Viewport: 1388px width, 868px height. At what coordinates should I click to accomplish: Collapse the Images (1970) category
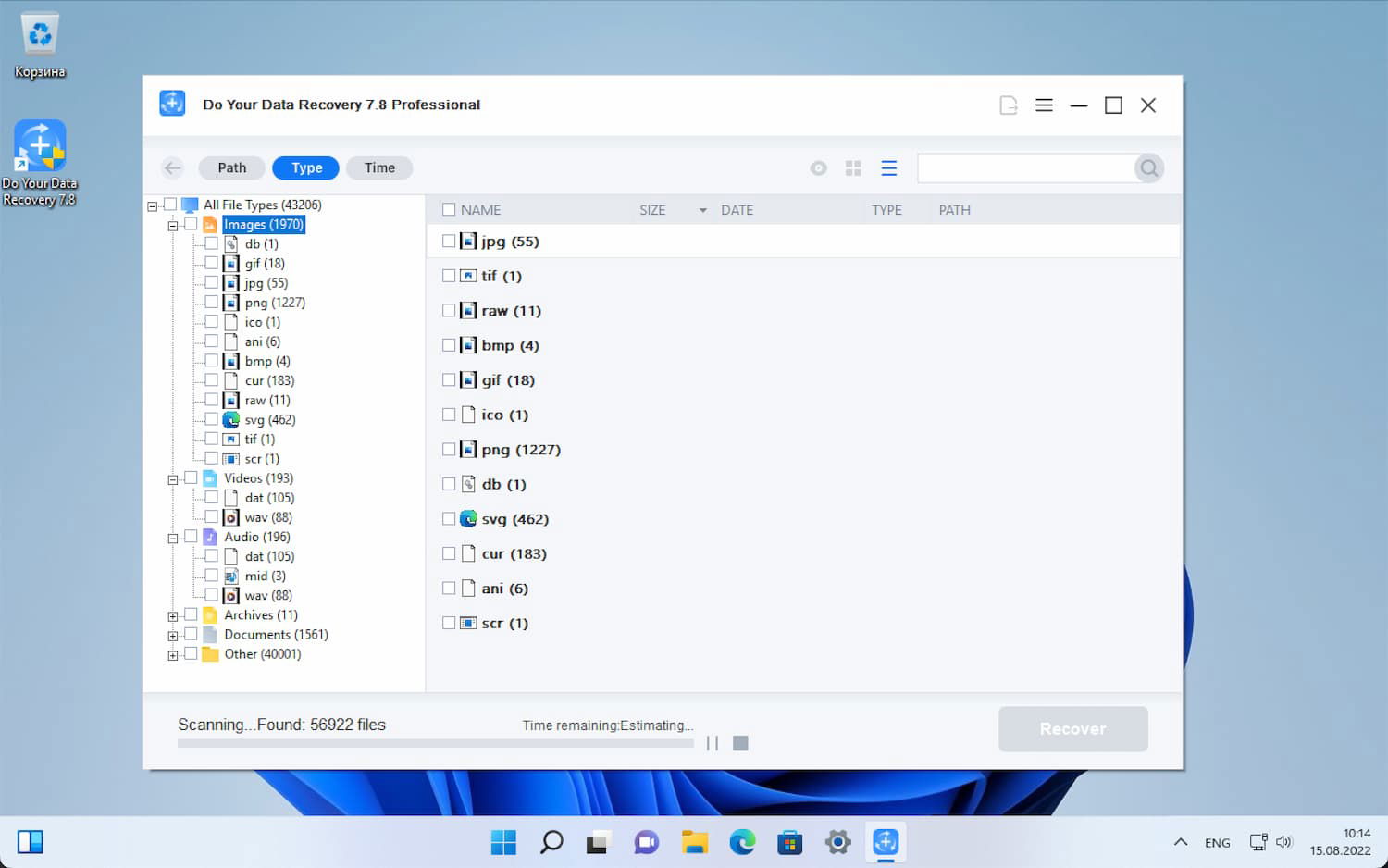pos(173,224)
